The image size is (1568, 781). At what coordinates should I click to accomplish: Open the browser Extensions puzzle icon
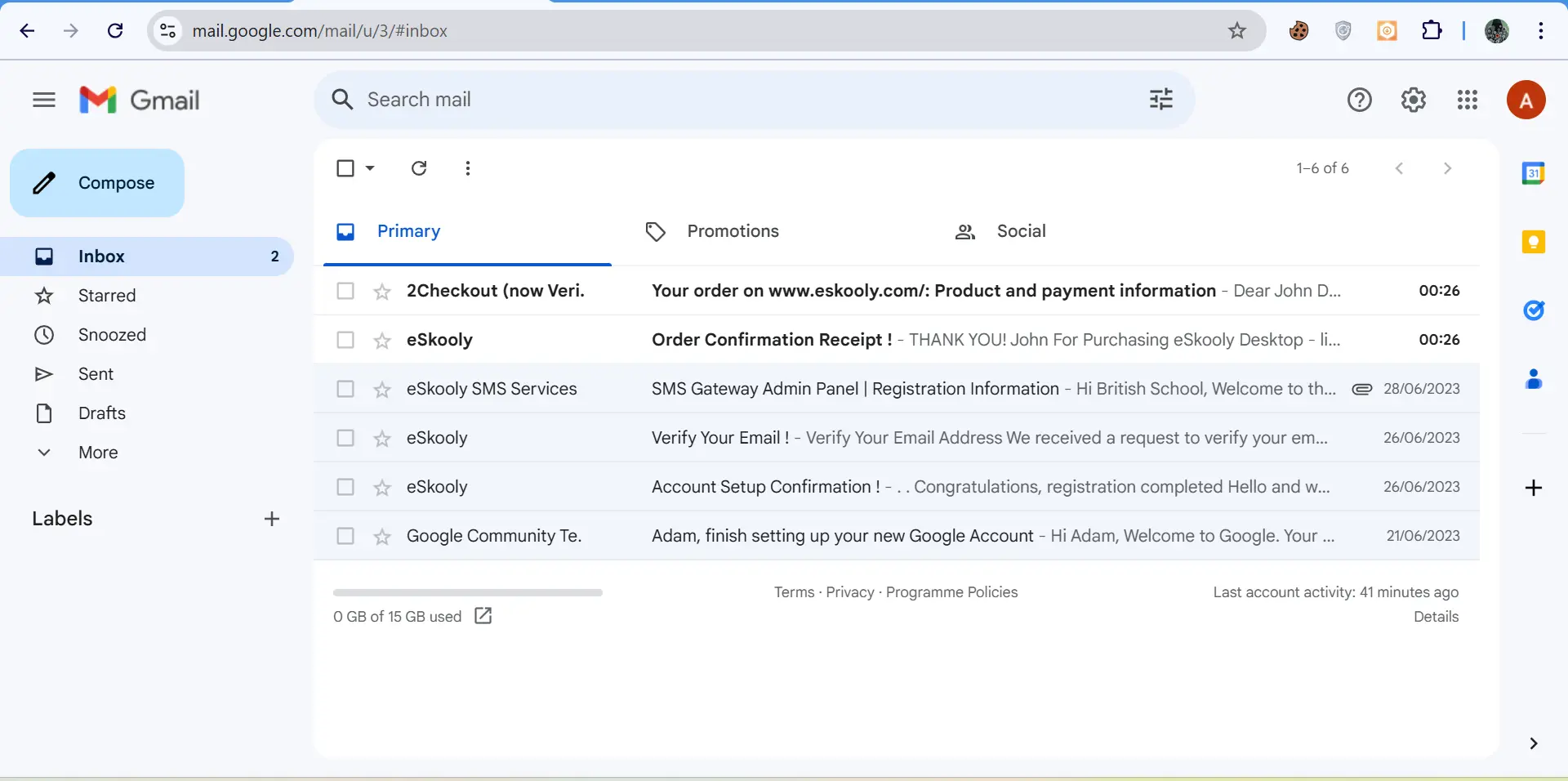point(1431,31)
